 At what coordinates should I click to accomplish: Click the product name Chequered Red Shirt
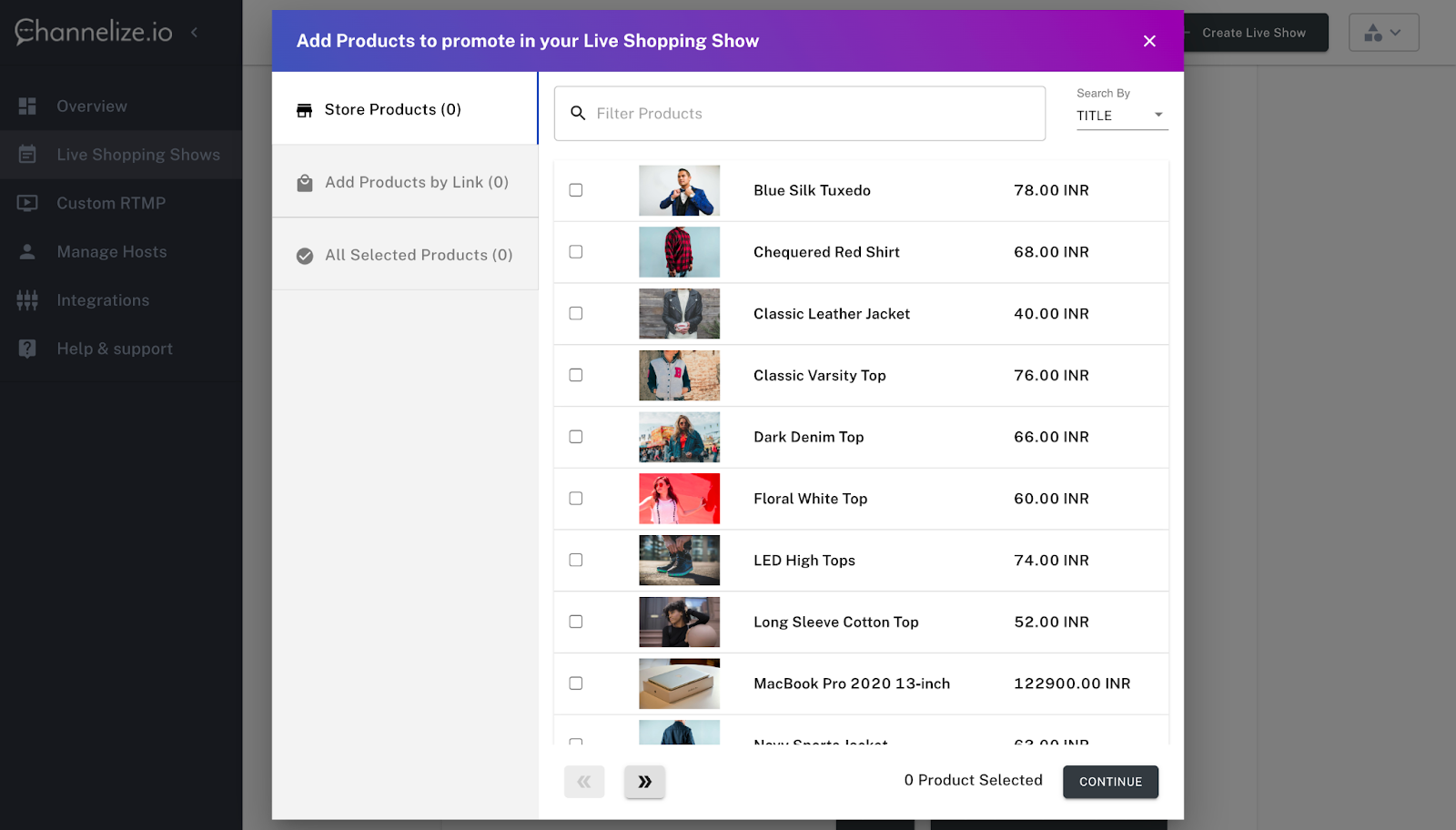click(826, 252)
